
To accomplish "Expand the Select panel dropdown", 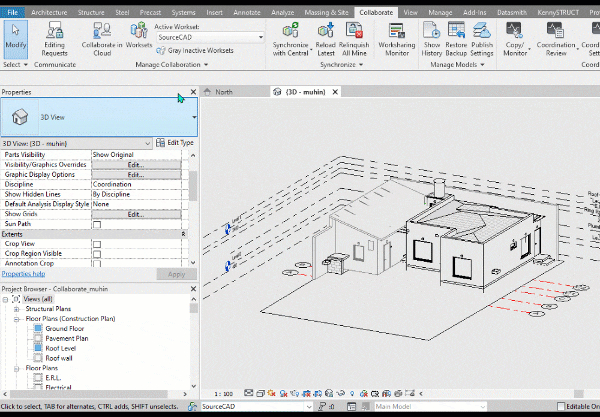I will tap(26, 65).
